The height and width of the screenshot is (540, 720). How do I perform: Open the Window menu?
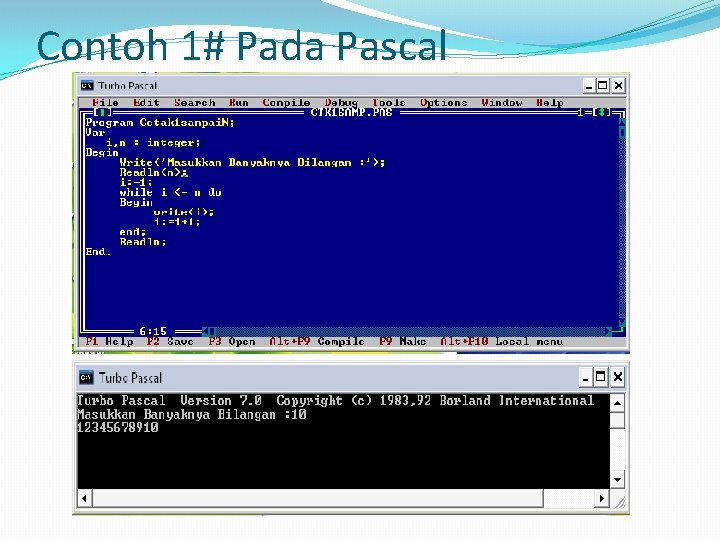click(x=501, y=102)
